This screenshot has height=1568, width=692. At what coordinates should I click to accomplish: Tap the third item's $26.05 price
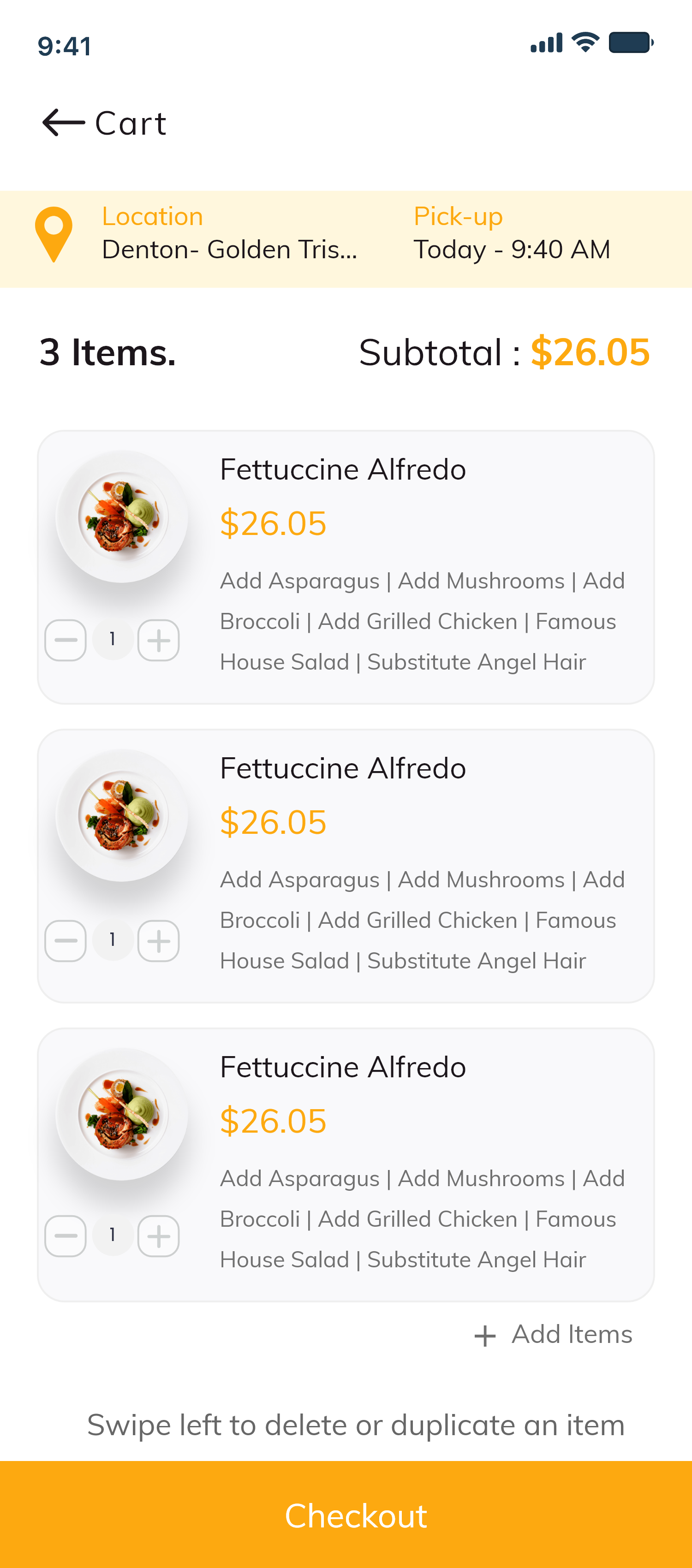(273, 1121)
